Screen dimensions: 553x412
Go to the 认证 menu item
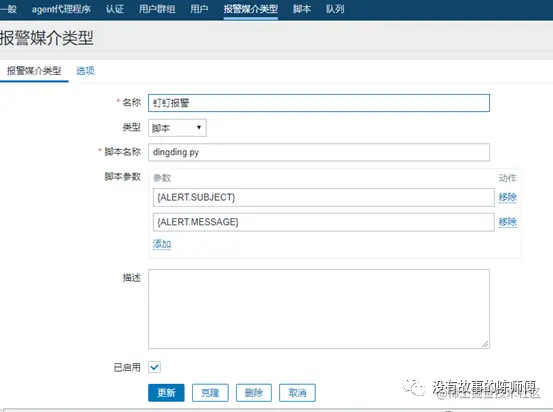115,9
